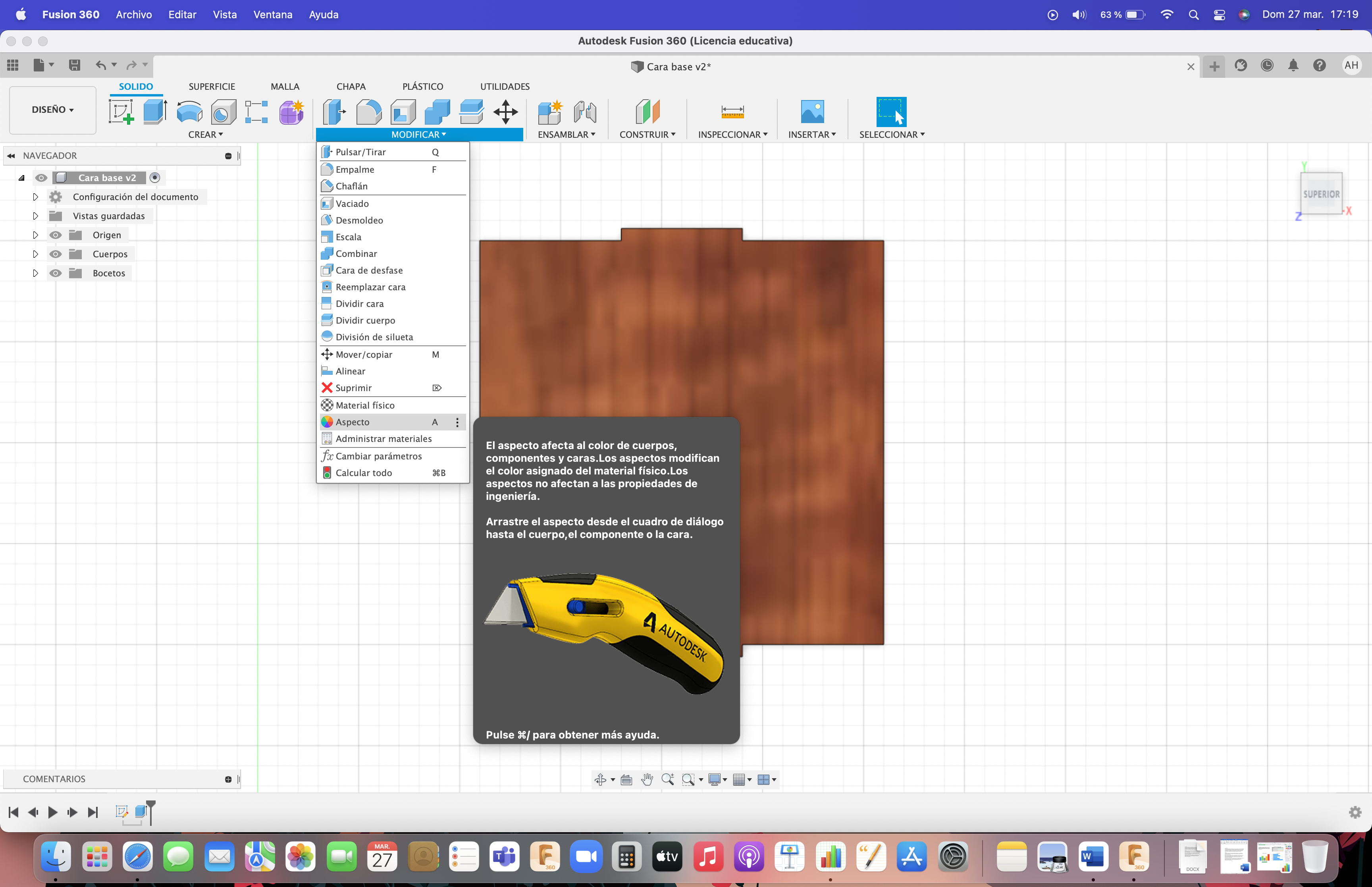Screen dimensions: 1372x887
Task: Jump to timeline end button
Action: pos(92,812)
